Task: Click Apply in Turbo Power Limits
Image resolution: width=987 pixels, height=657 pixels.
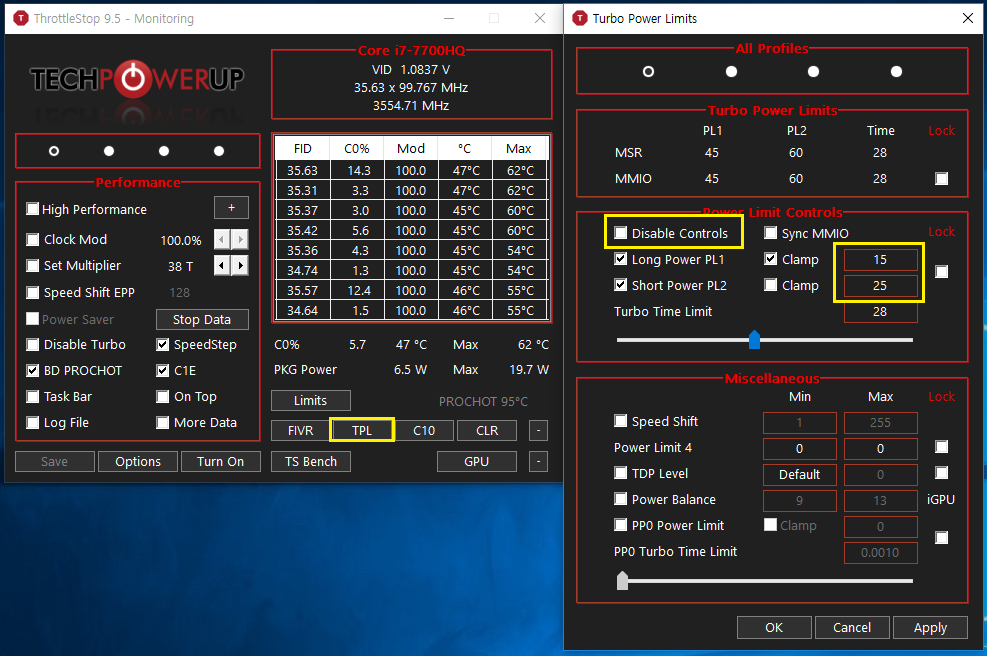Action: coord(930,627)
